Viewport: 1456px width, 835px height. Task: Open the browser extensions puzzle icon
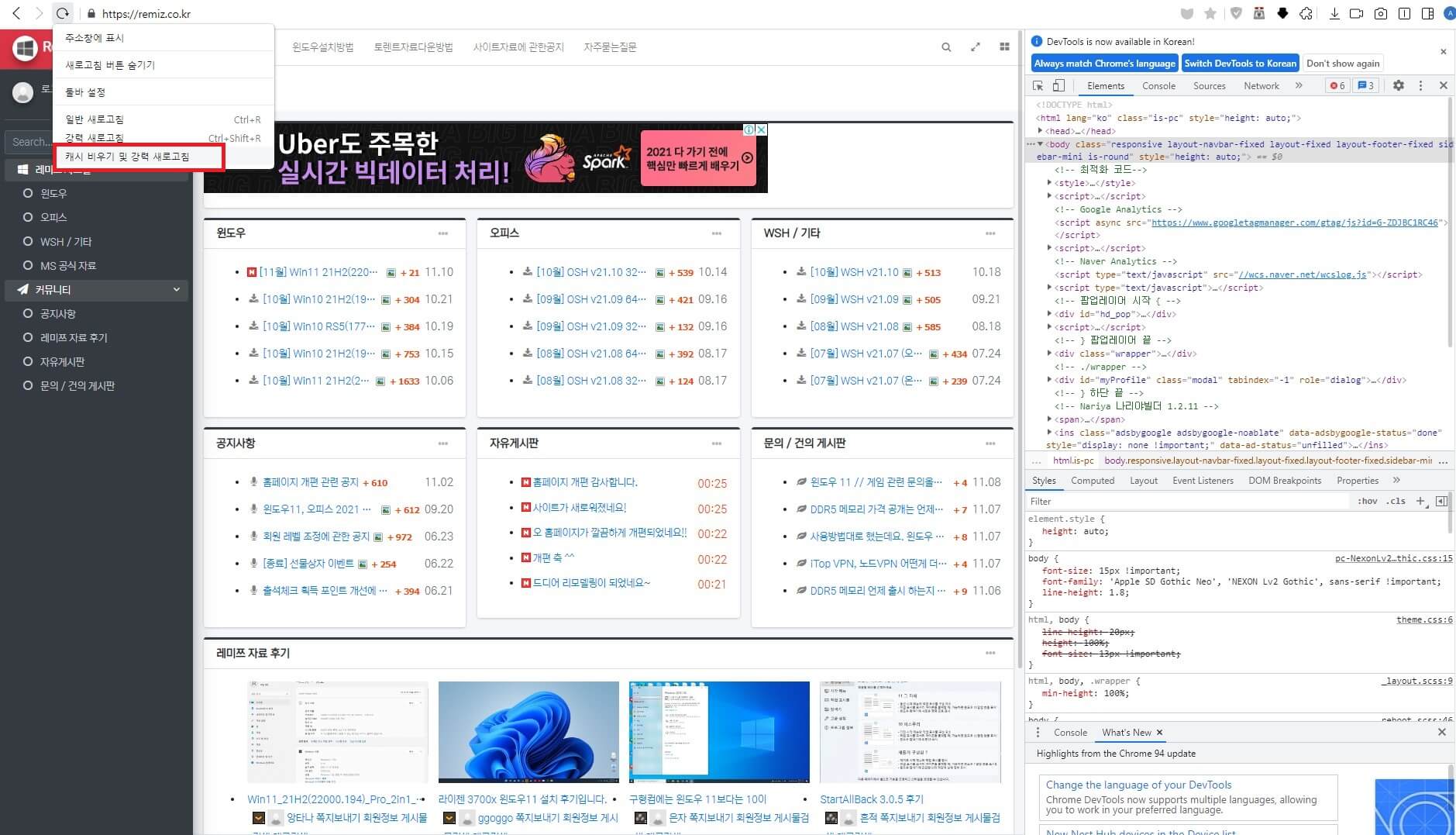click(x=1306, y=13)
